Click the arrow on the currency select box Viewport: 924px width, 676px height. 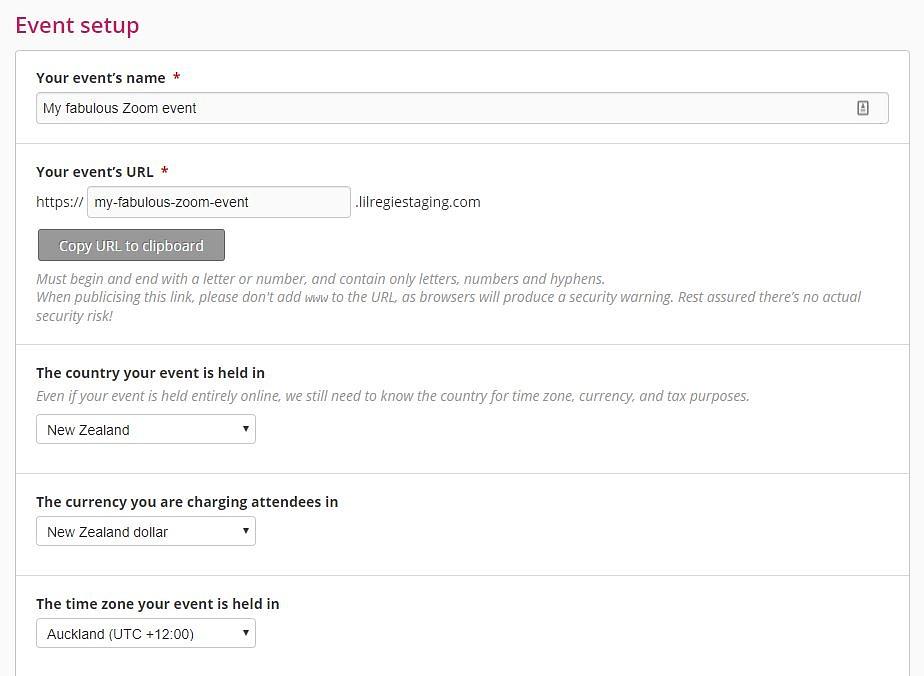tap(246, 530)
